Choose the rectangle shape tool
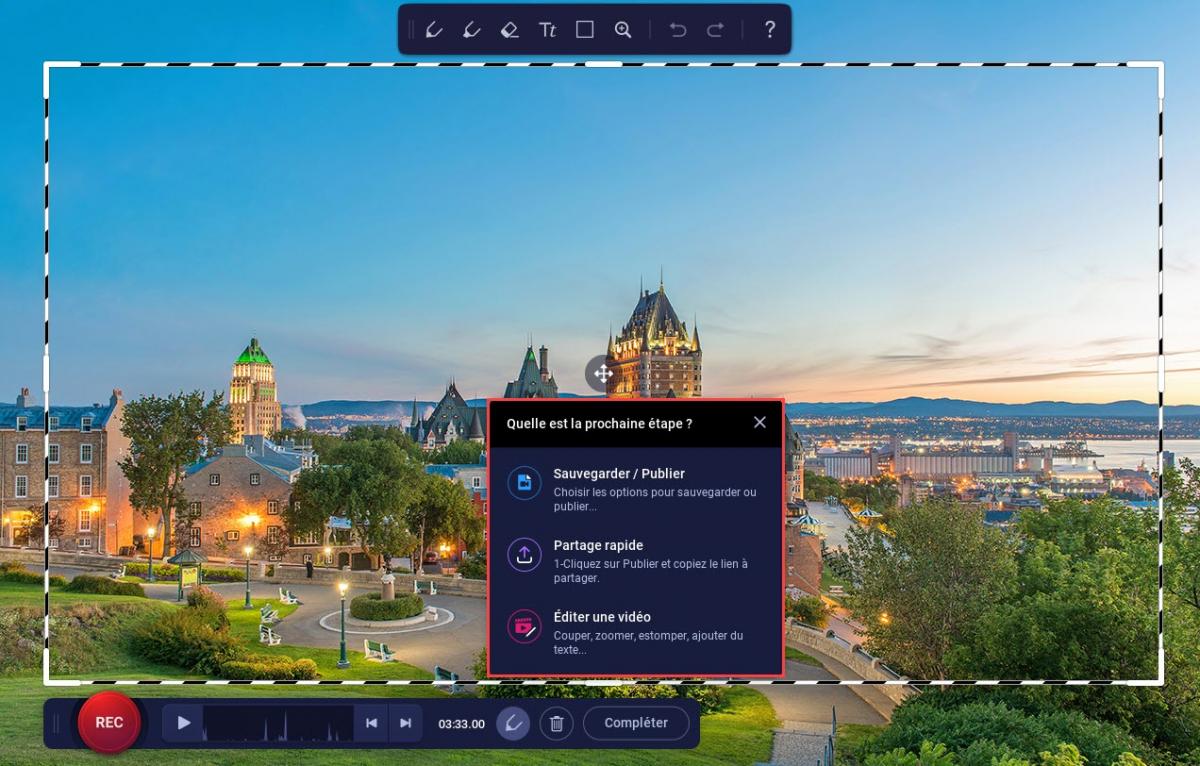 click(585, 30)
